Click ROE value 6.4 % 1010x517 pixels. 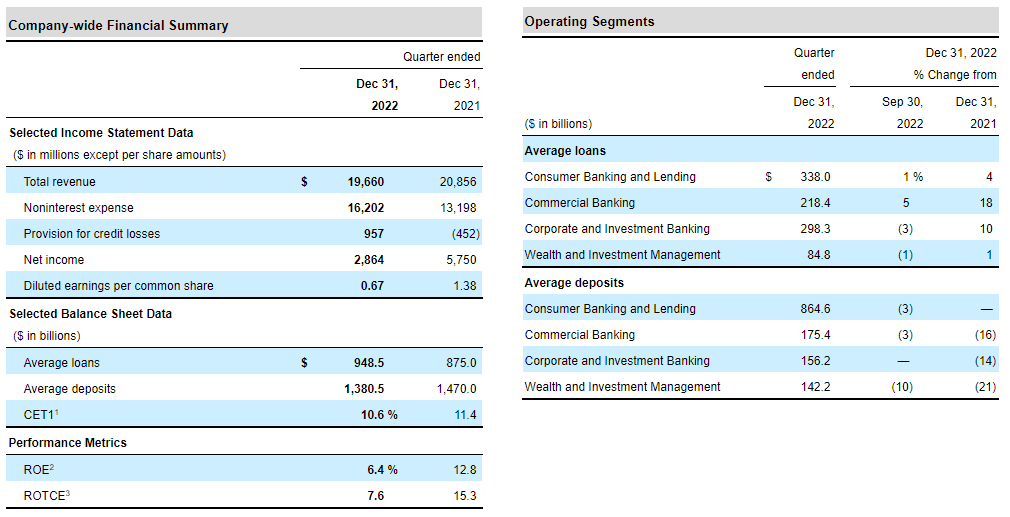pos(383,470)
